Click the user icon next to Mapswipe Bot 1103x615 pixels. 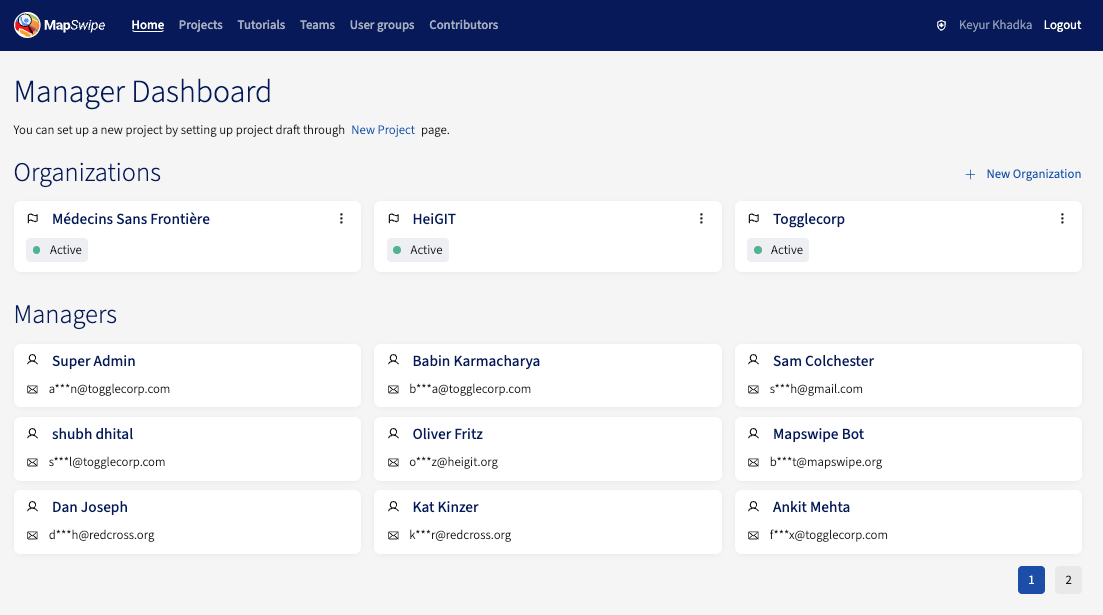pos(753,433)
